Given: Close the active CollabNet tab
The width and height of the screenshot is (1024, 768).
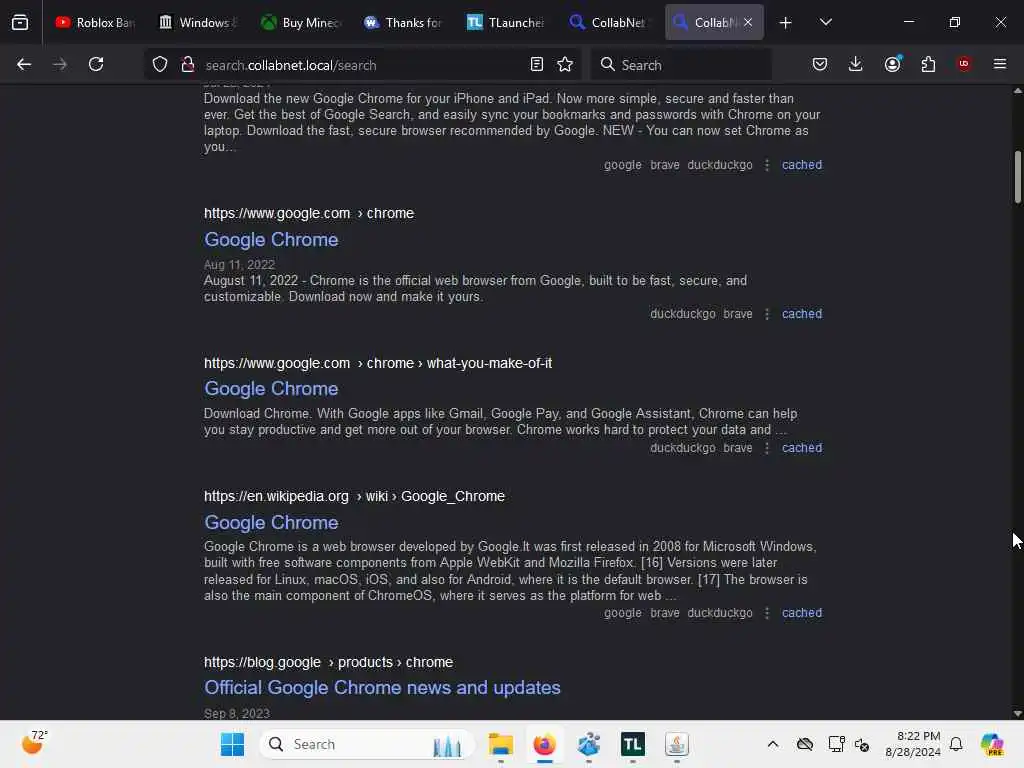Looking at the screenshot, I should (748, 23).
